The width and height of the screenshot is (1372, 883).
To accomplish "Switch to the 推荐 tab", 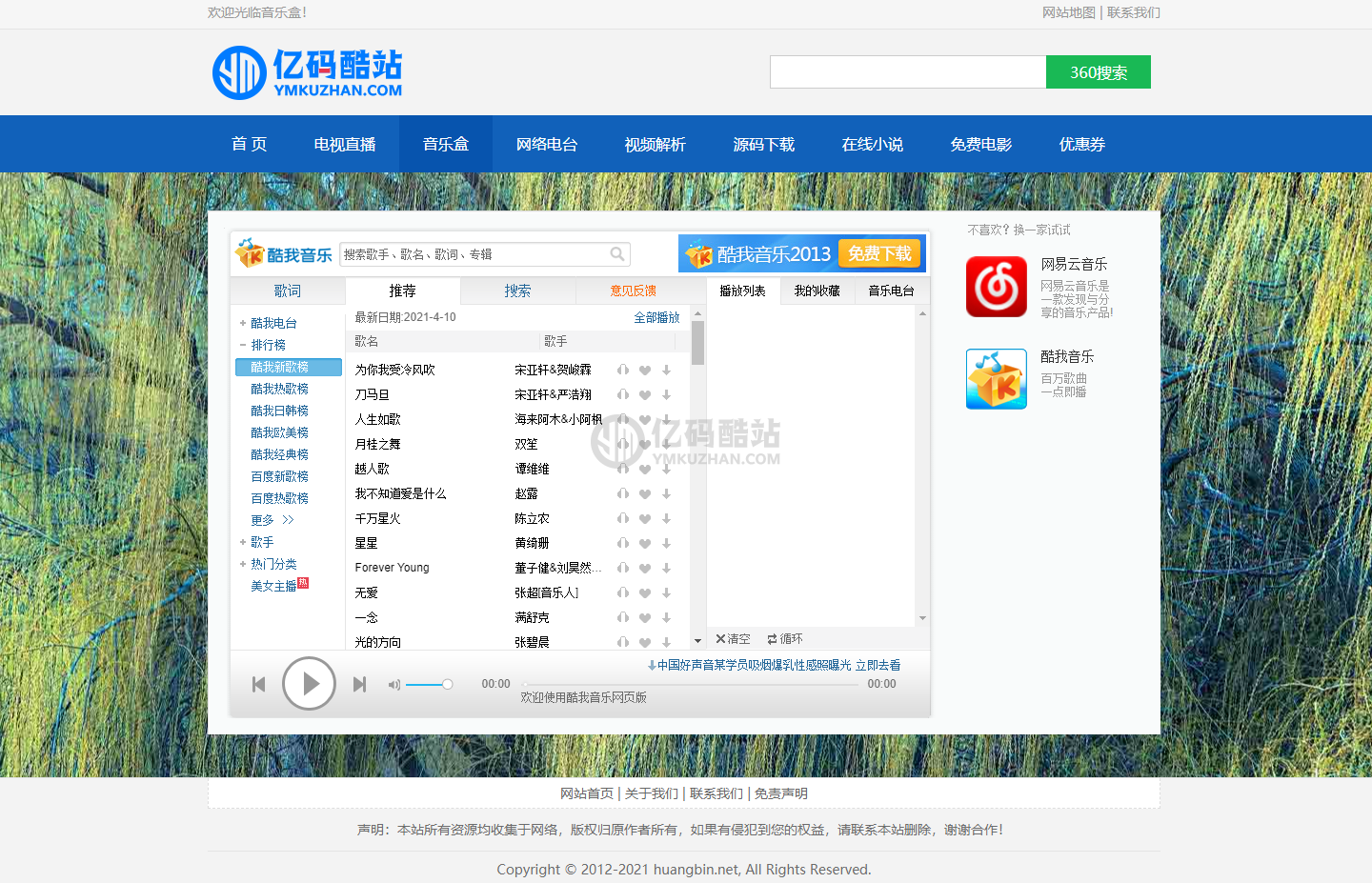I will [x=403, y=291].
